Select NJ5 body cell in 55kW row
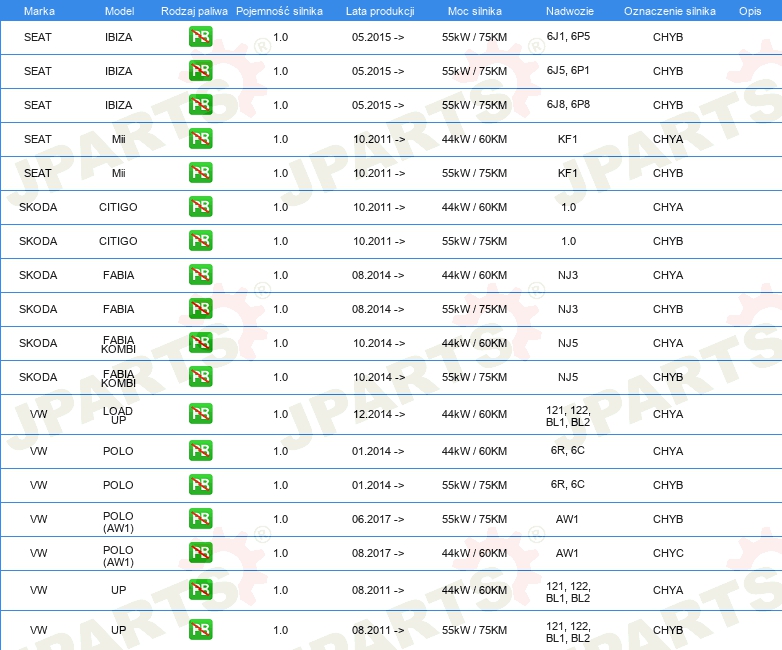Image resolution: width=782 pixels, height=650 pixels. pyautogui.click(x=568, y=377)
